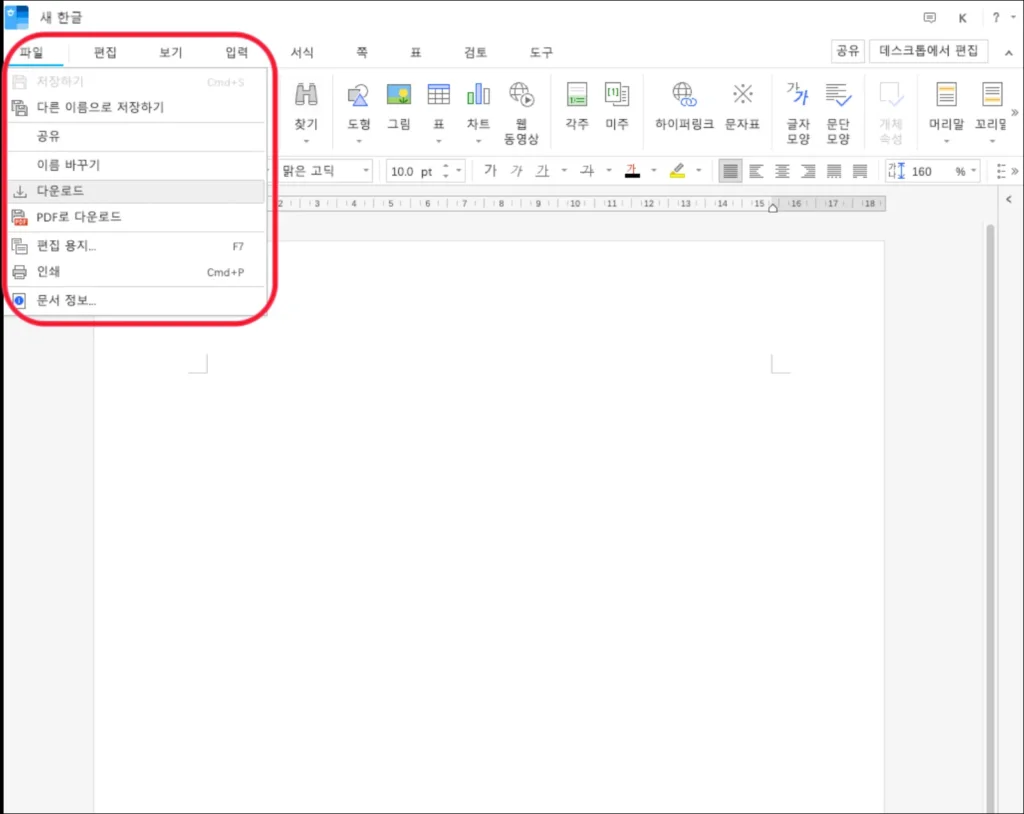Click the user account K icon
Viewport: 1024px width, 814px height.
pyautogui.click(x=963, y=18)
